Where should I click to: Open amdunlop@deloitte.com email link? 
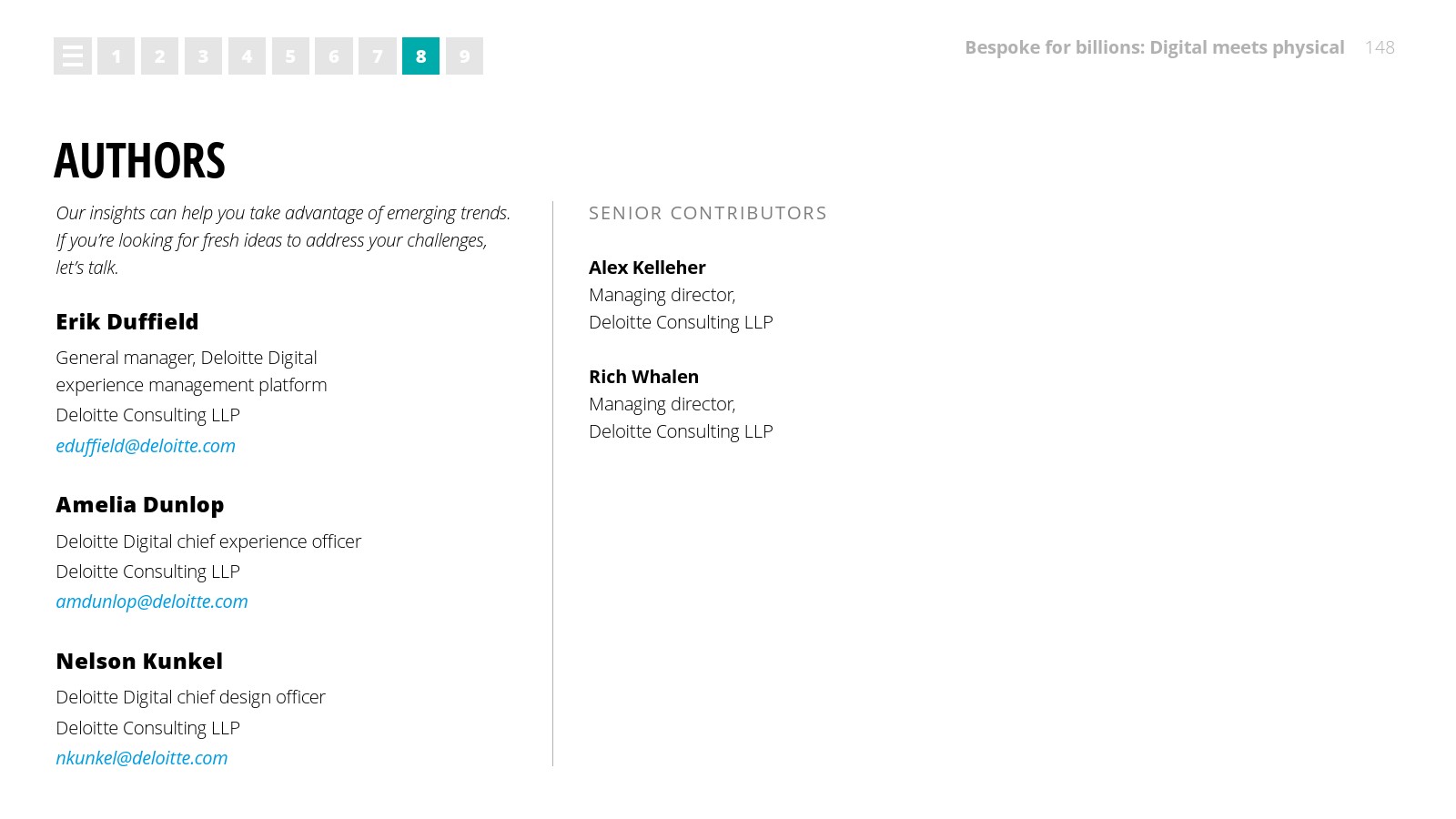coord(152,602)
